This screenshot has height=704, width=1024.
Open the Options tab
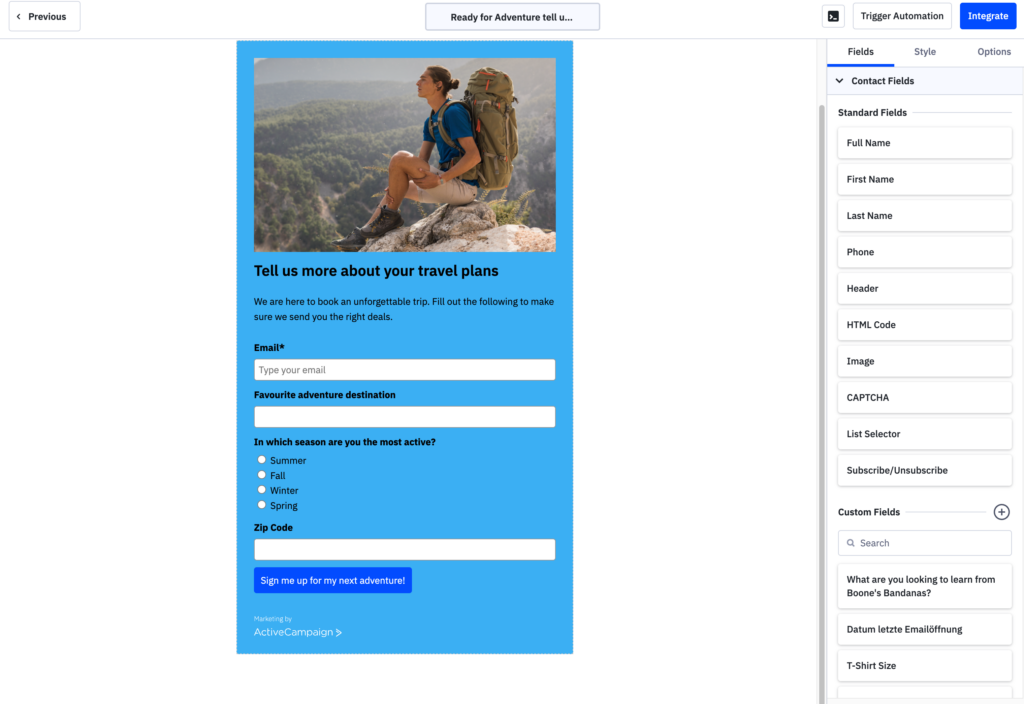993,51
